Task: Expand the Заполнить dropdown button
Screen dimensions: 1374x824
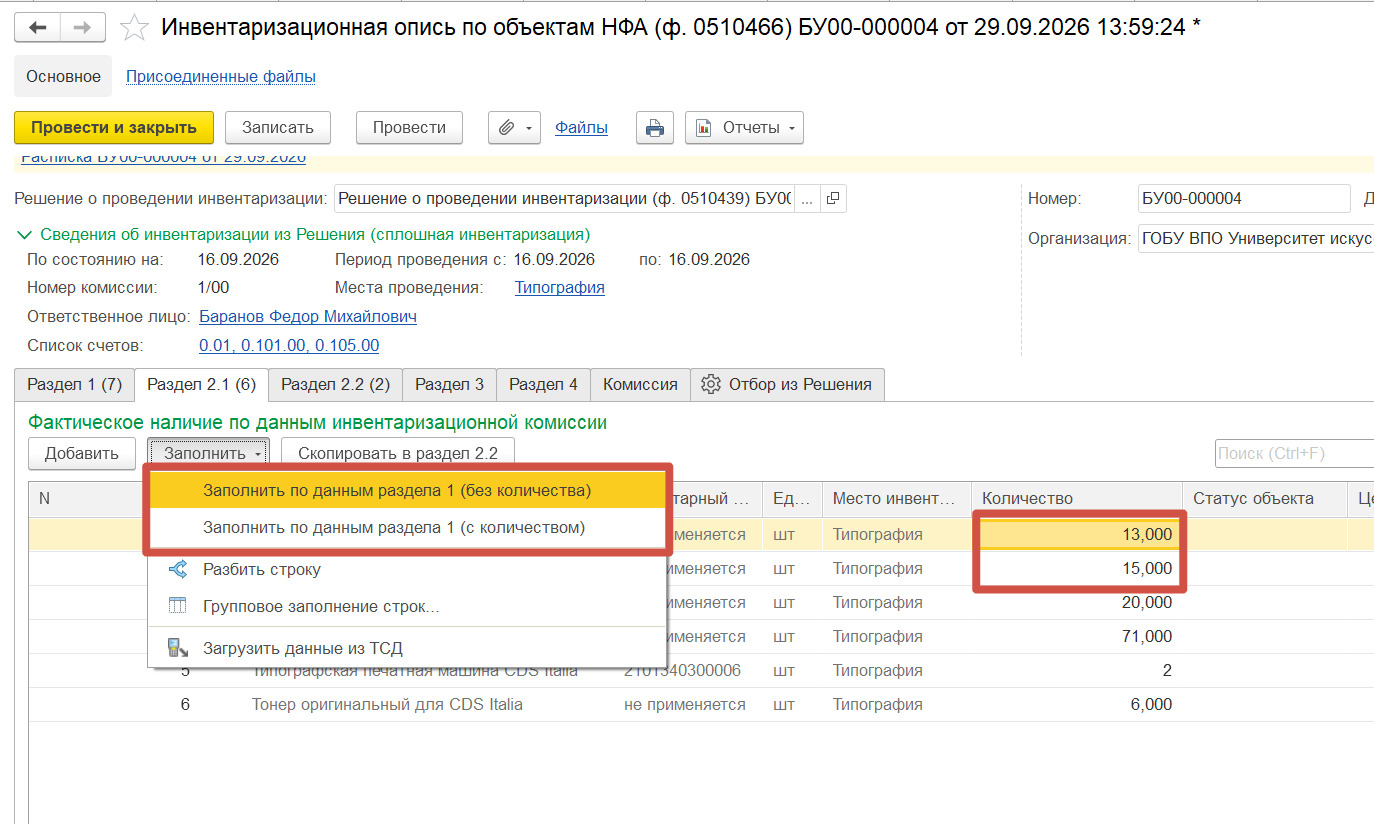Action: coord(208,453)
